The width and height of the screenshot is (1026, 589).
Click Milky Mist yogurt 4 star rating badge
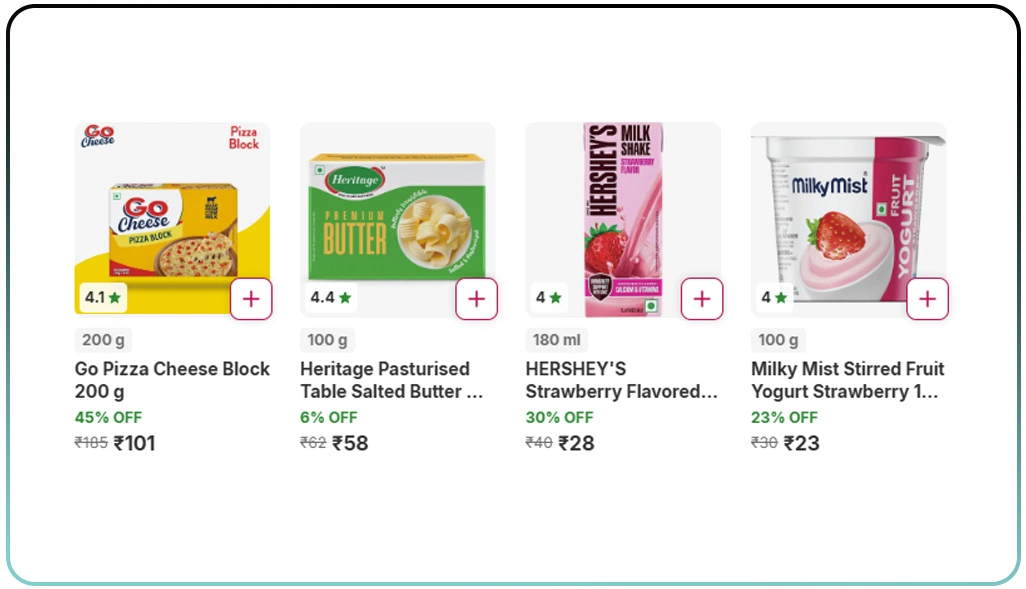click(x=773, y=297)
